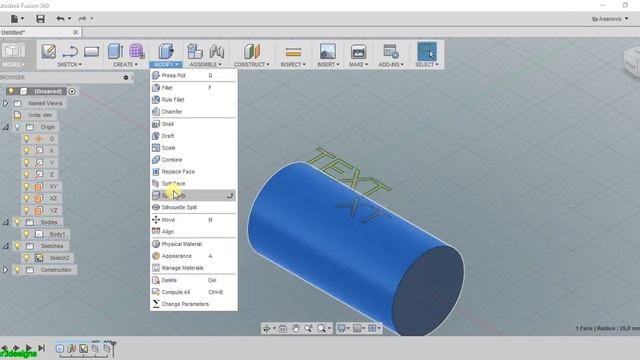
Task: Toggle visibility bulb of Origin folder
Action: [x=18, y=127]
